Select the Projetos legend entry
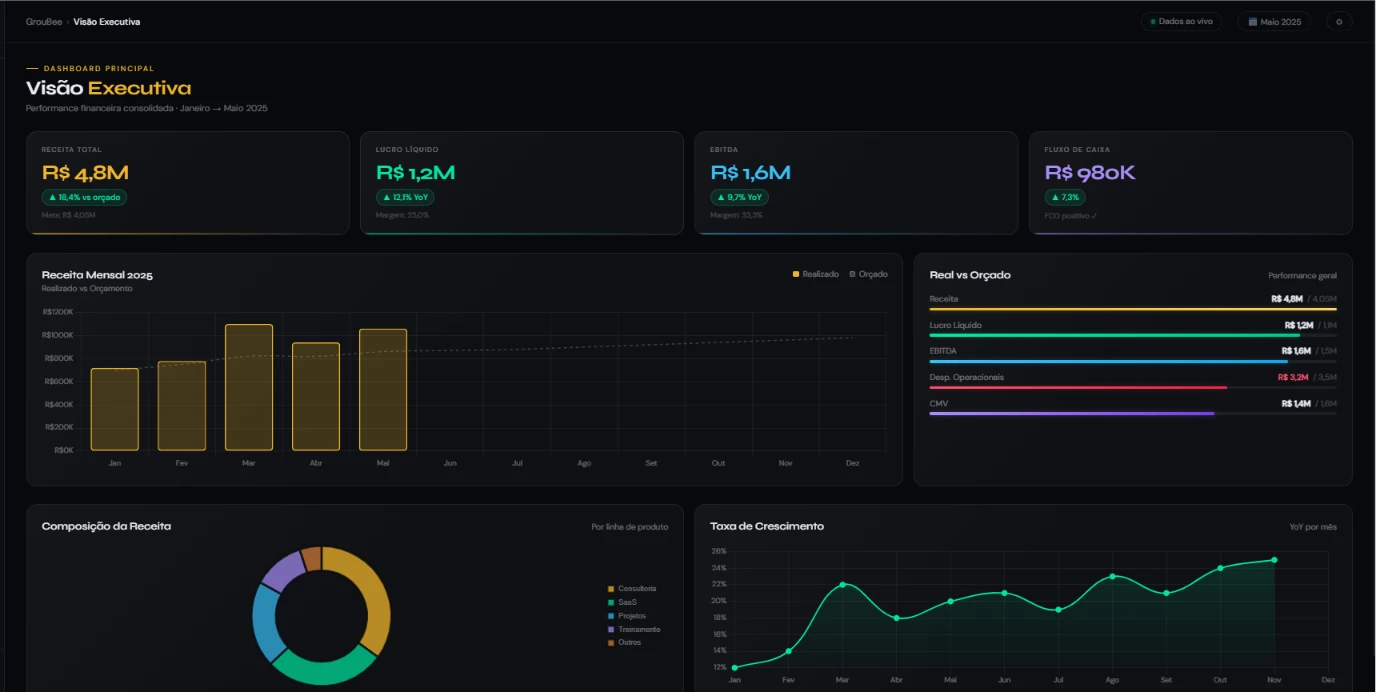The height and width of the screenshot is (692, 1376). [x=627, y=616]
